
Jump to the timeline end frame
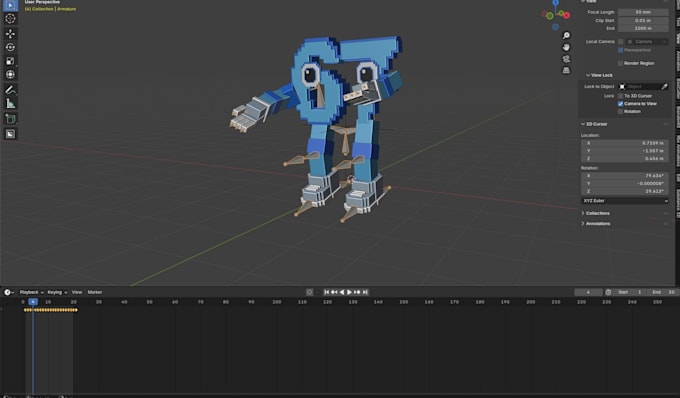coord(365,292)
